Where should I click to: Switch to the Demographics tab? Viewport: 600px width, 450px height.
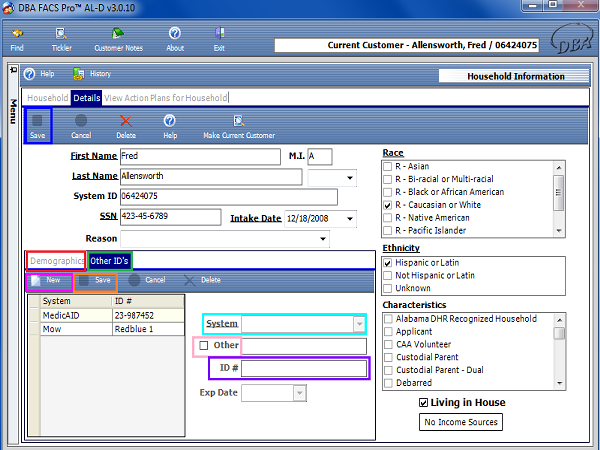pos(56,261)
